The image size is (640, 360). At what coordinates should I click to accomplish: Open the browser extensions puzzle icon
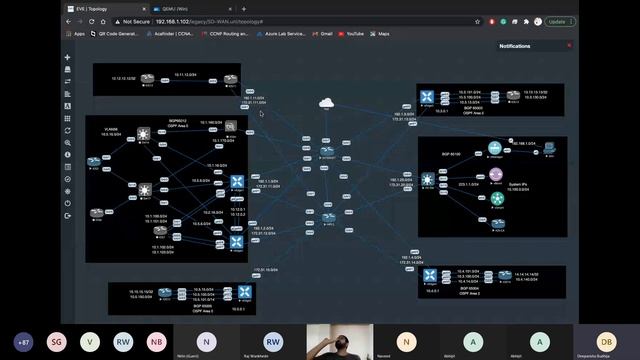(x=526, y=22)
